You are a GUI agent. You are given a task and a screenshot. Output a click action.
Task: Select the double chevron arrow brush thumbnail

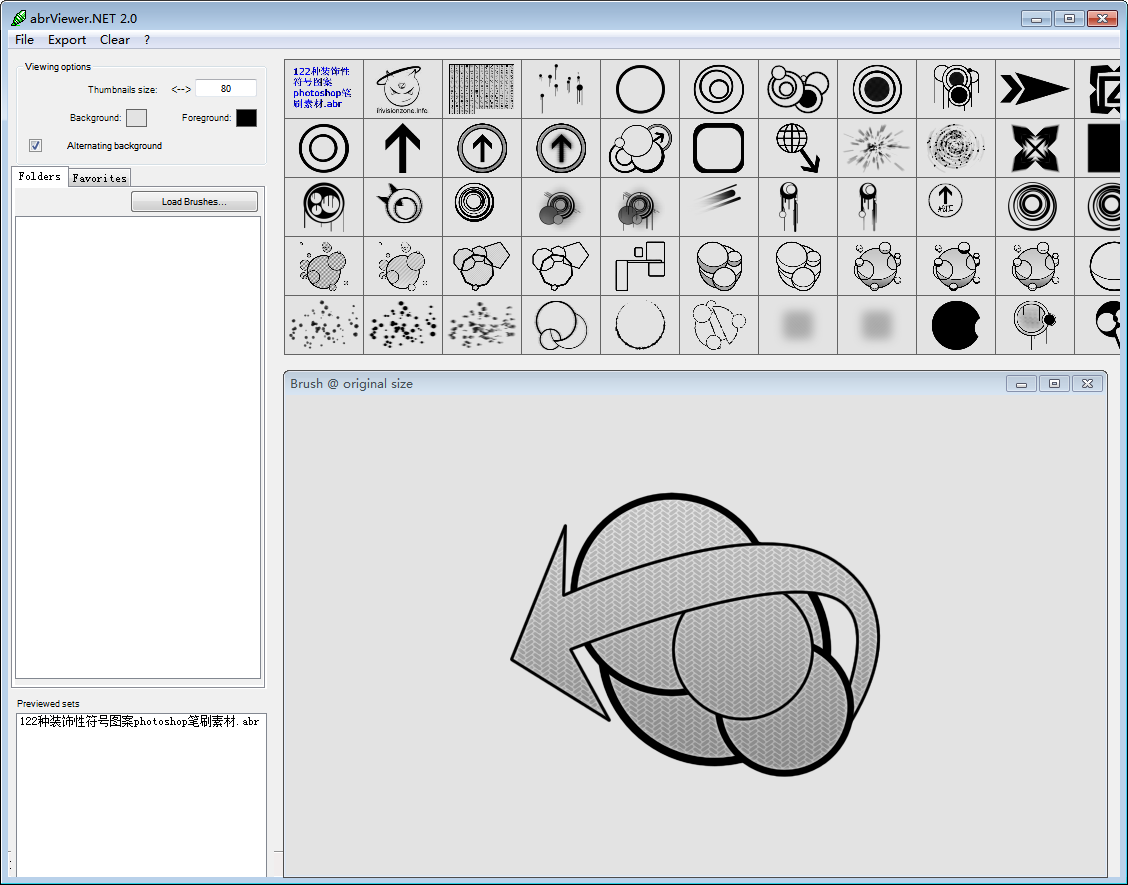(1034, 89)
